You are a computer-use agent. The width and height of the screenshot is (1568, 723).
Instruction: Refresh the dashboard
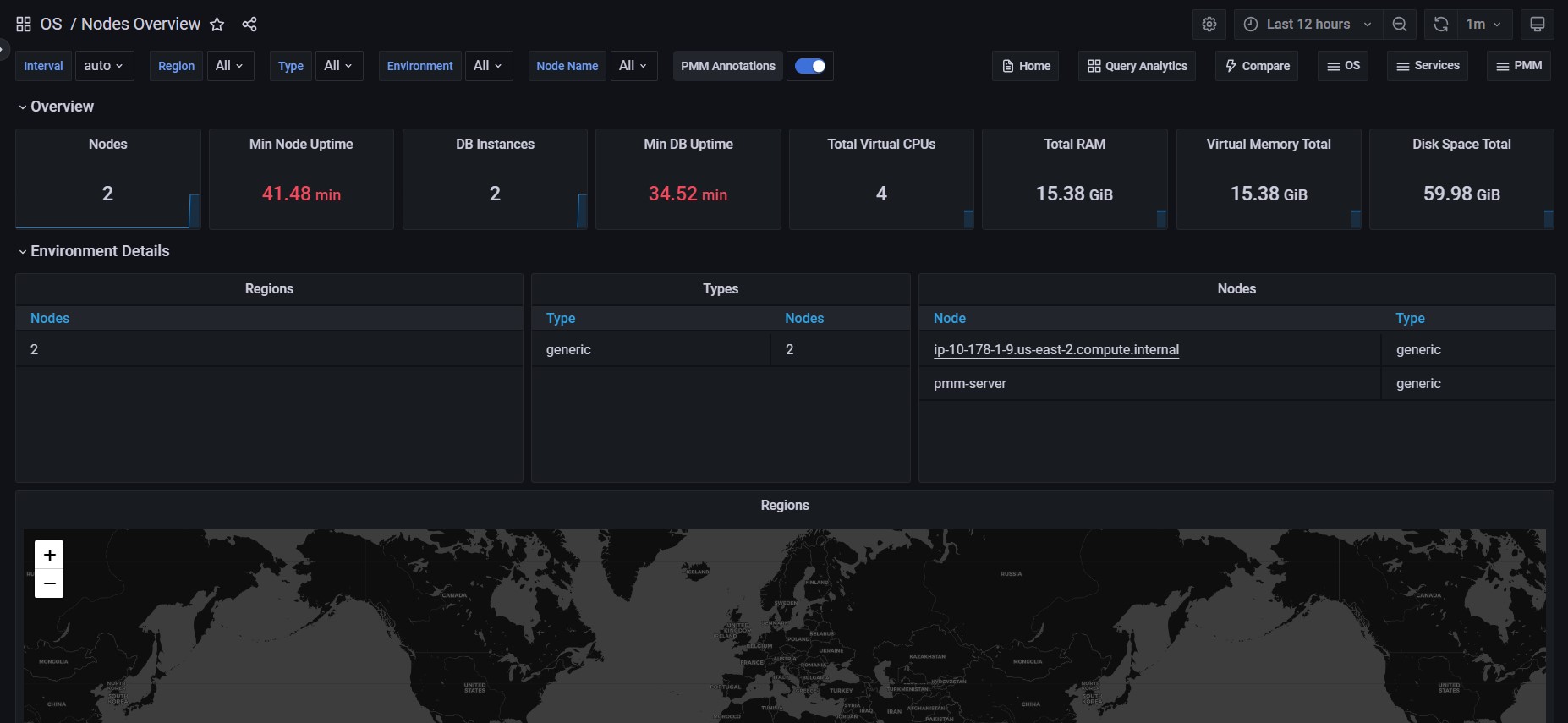tap(1441, 25)
